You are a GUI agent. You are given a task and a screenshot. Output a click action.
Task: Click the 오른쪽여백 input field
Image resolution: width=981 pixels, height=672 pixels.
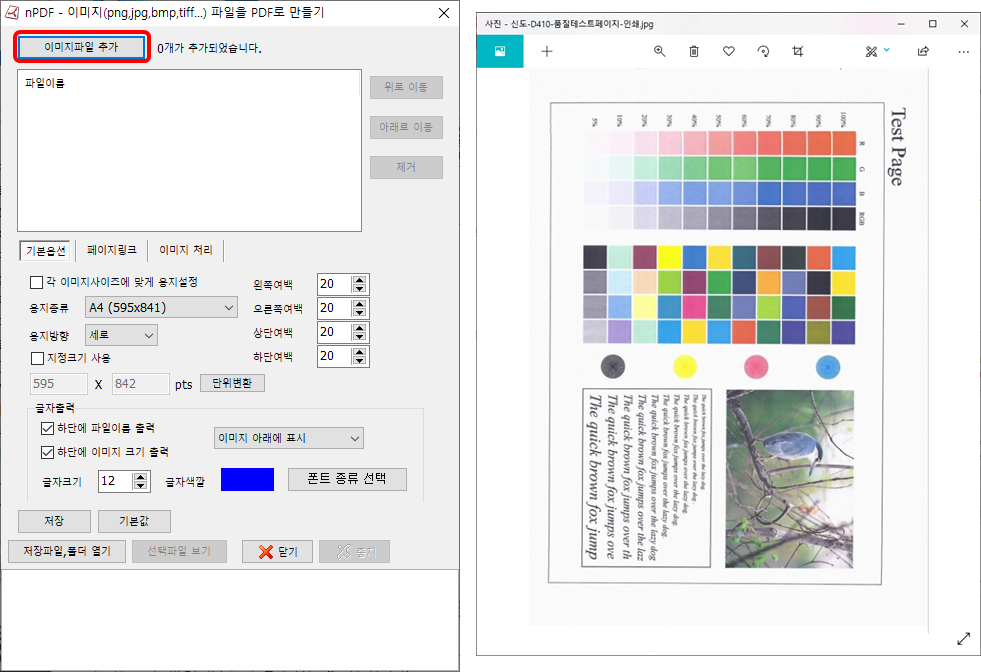point(335,308)
